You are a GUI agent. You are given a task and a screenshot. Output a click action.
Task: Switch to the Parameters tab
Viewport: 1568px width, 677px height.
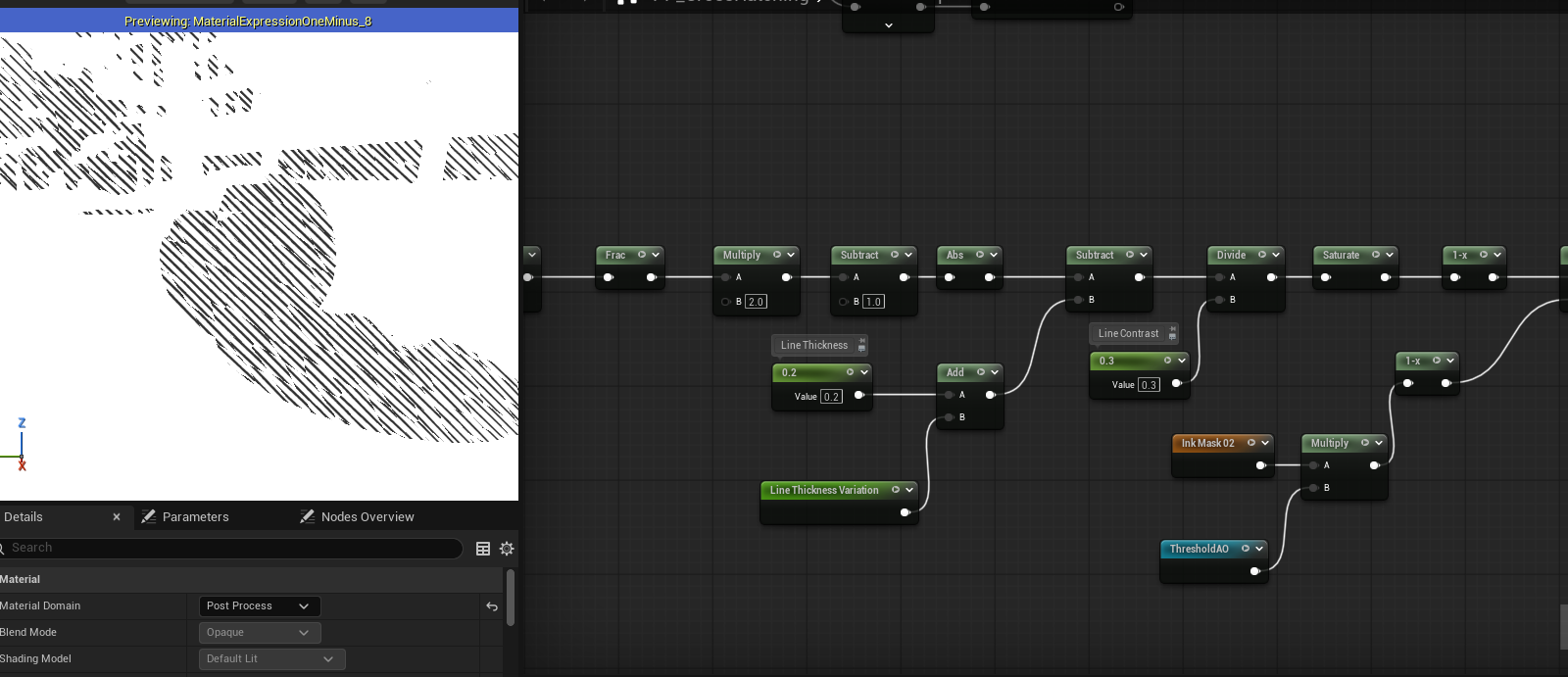point(195,517)
